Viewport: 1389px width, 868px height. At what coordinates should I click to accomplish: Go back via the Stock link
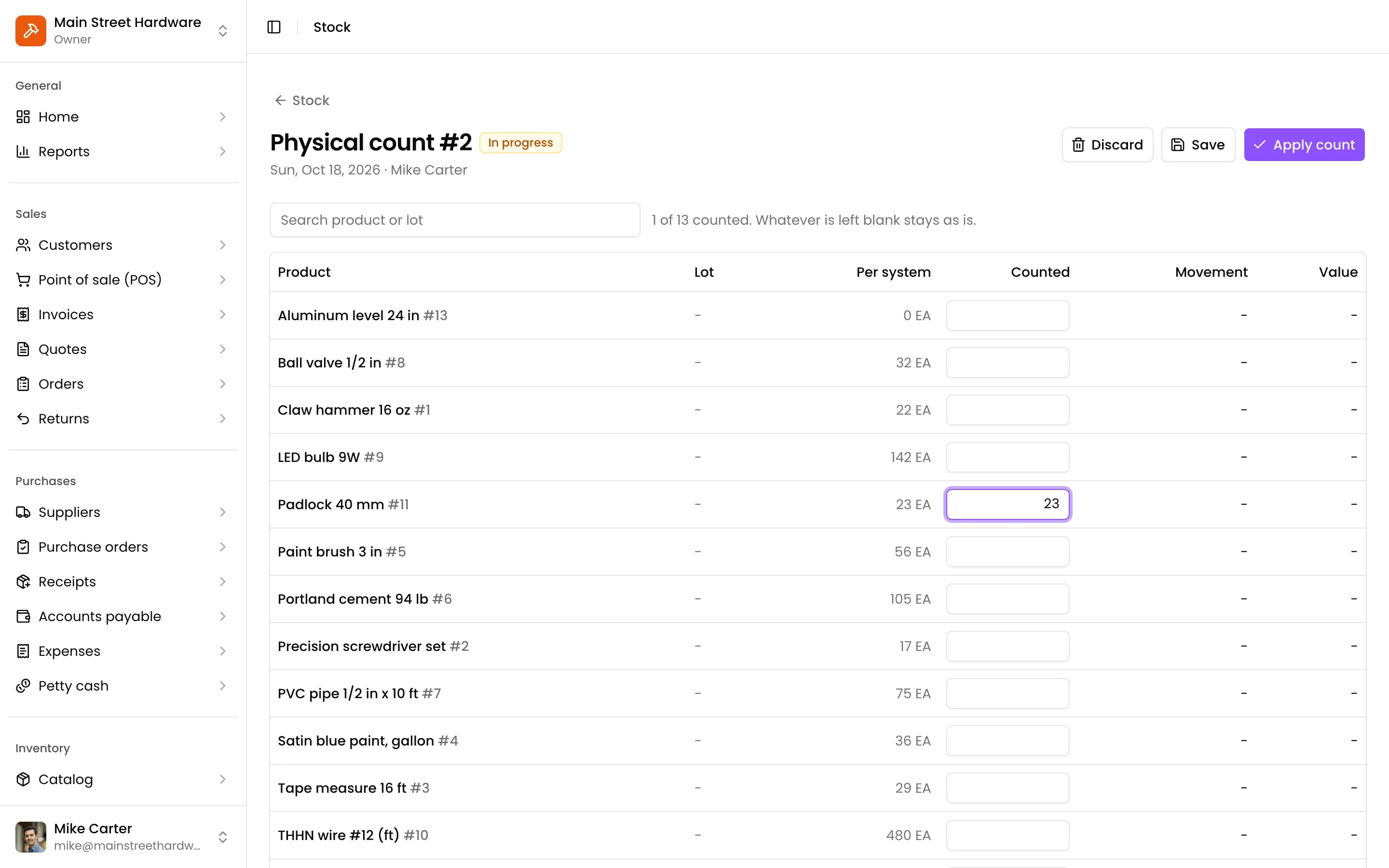(x=302, y=100)
